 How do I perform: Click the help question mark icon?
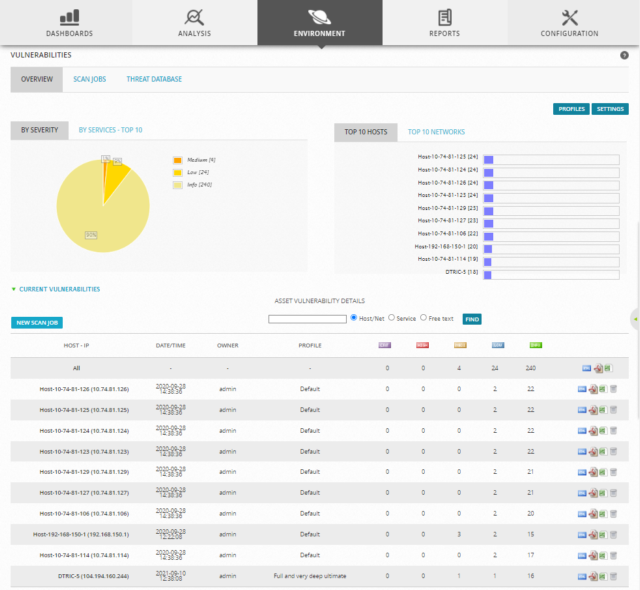624,55
